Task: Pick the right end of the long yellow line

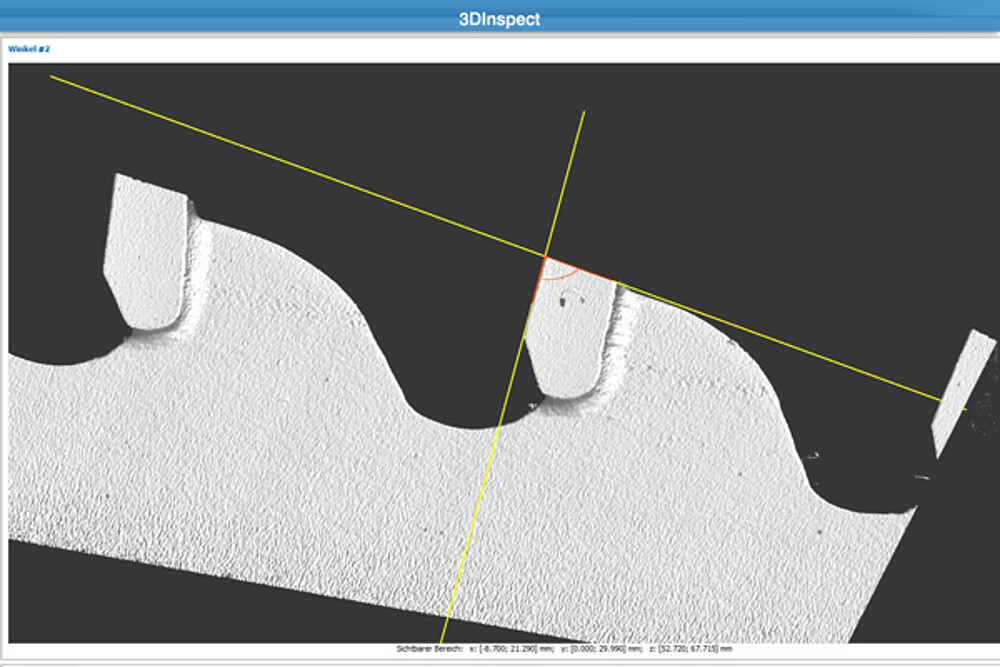Action: pyautogui.click(x=966, y=409)
